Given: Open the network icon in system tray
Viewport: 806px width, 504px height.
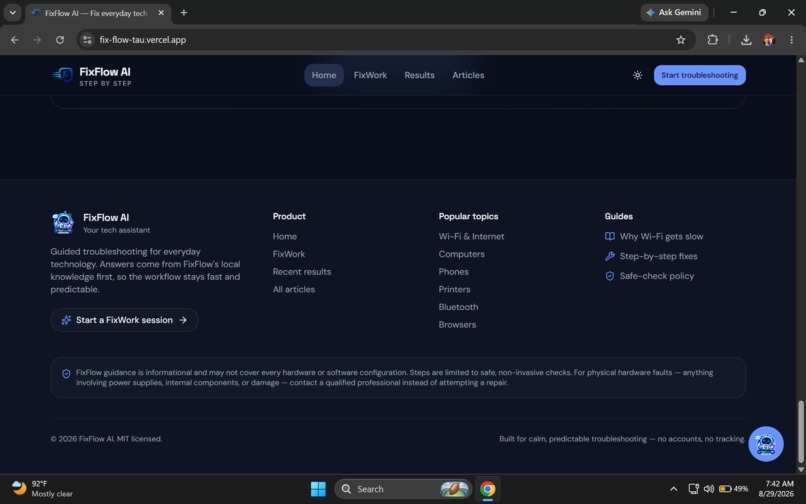Looking at the screenshot, I should coord(693,489).
